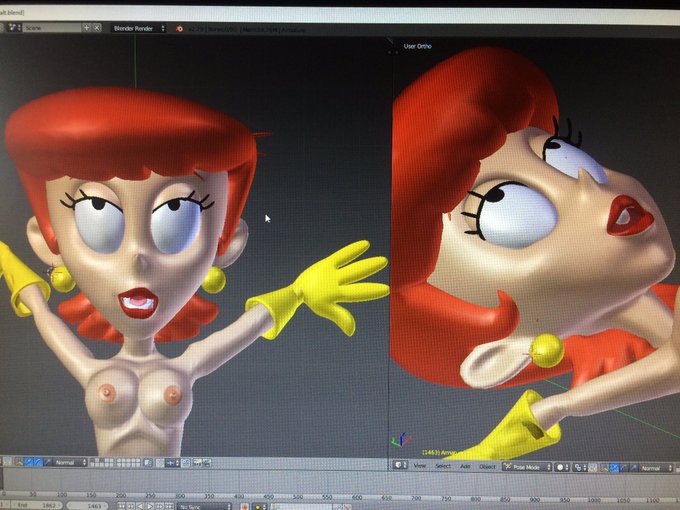The width and height of the screenshot is (680, 510).
Task: Click the active keying set field
Action: pyautogui.click(x=301, y=507)
